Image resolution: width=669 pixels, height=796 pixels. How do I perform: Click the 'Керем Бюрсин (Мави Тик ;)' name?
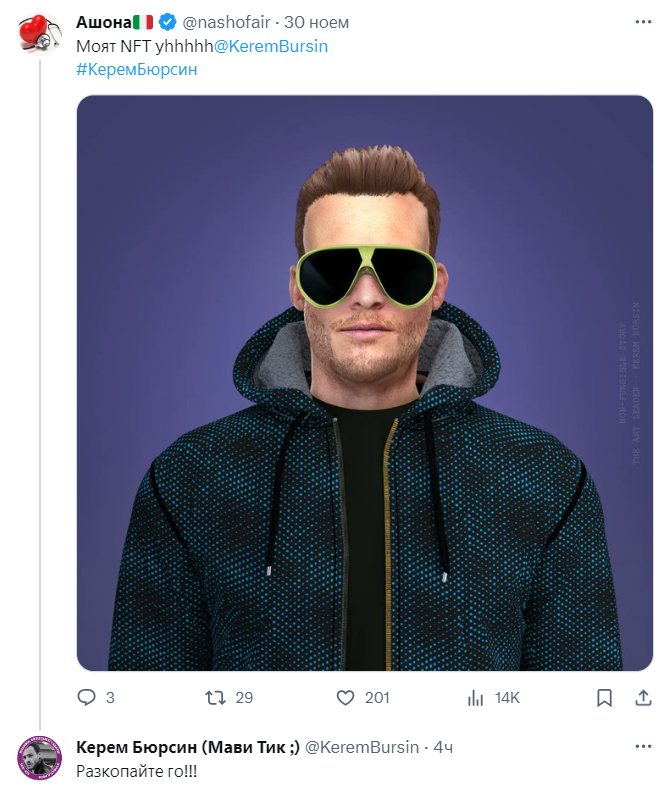click(187, 747)
